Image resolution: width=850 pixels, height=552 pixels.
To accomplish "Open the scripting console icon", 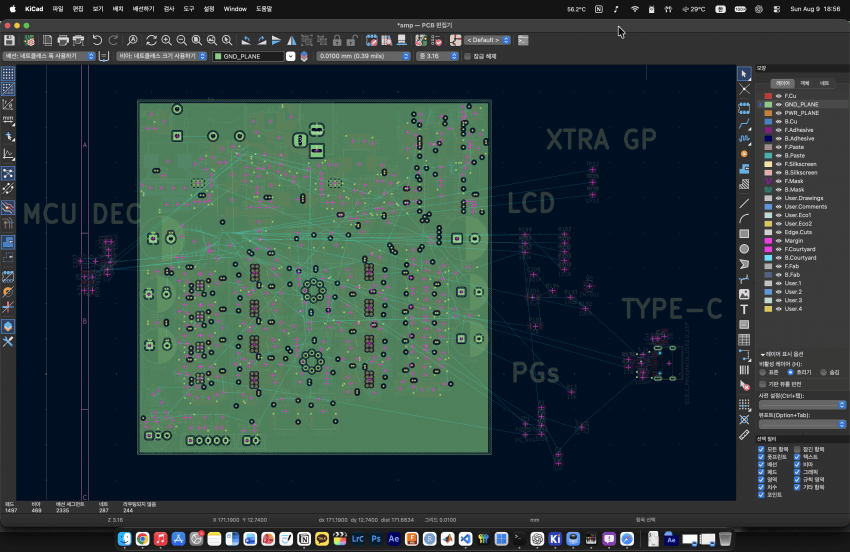I will tap(523, 40).
